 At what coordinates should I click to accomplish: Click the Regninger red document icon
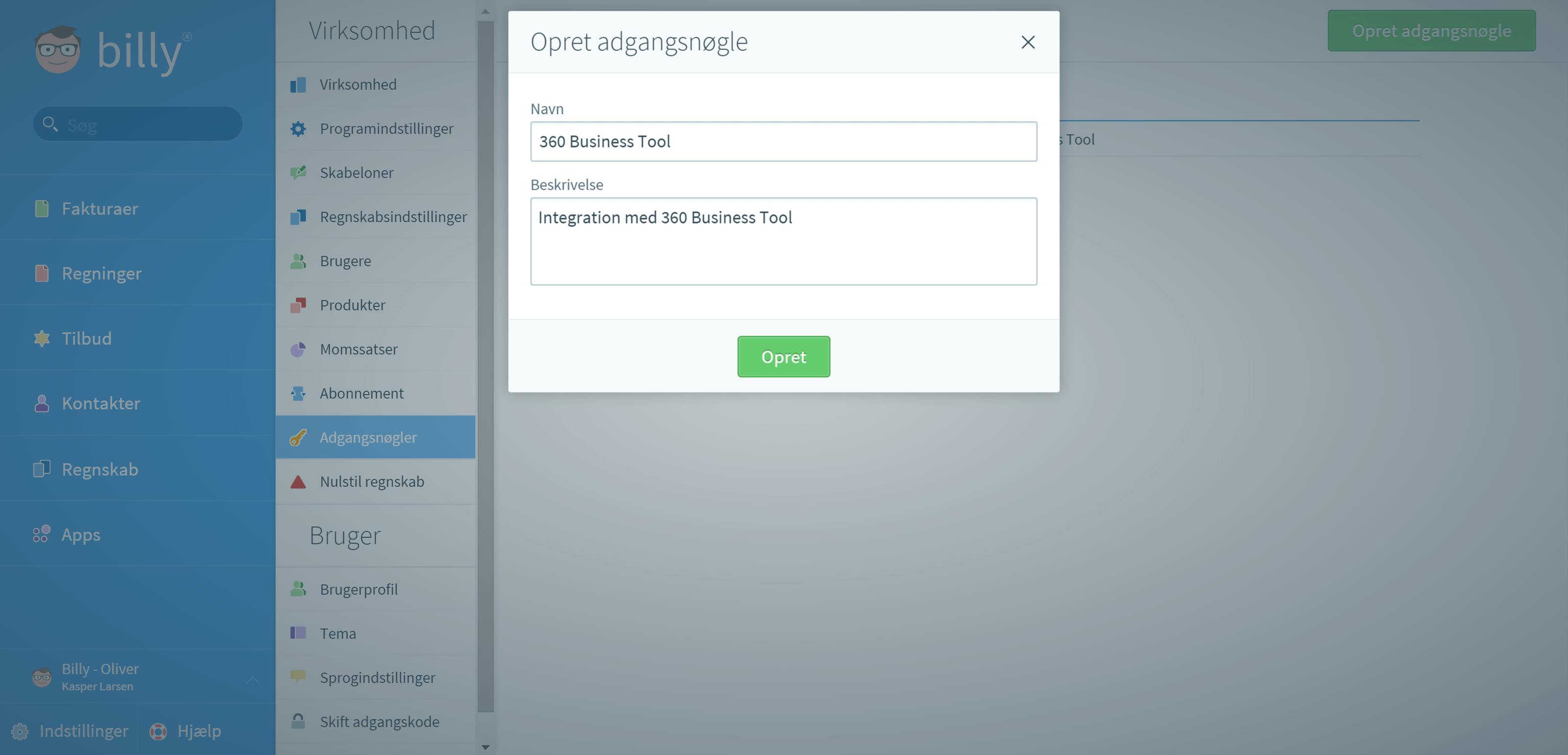coord(41,274)
